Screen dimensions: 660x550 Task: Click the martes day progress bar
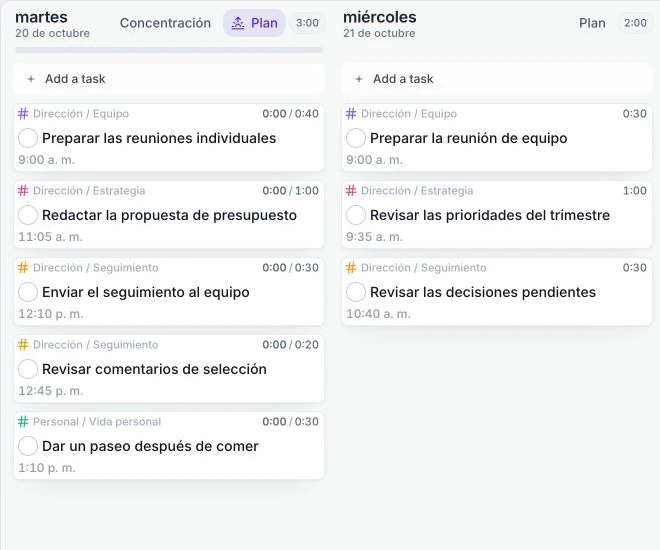pyautogui.click(x=169, y=50)
